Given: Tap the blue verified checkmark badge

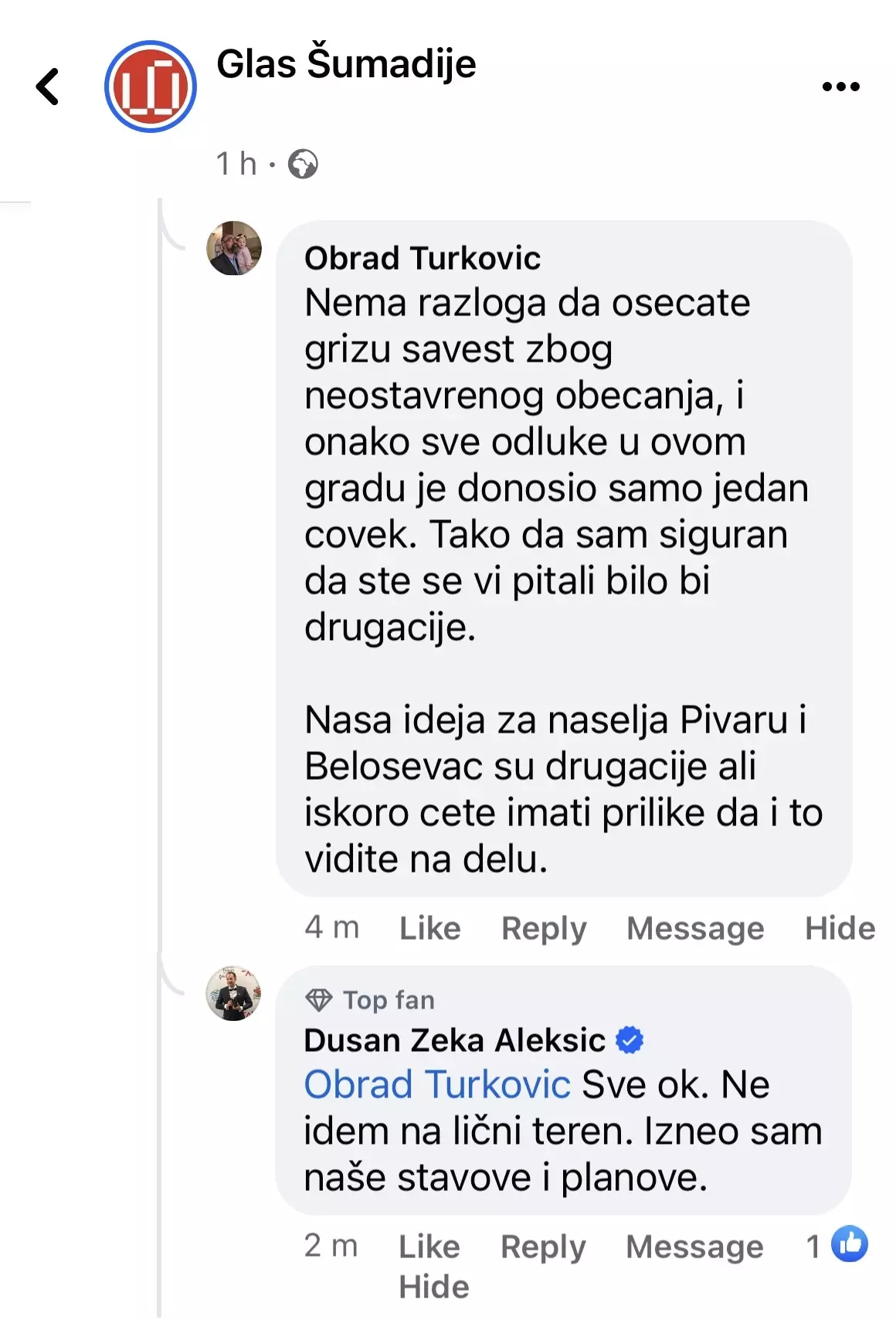Looking at the screenshot, I should (x=630, y=1040).
